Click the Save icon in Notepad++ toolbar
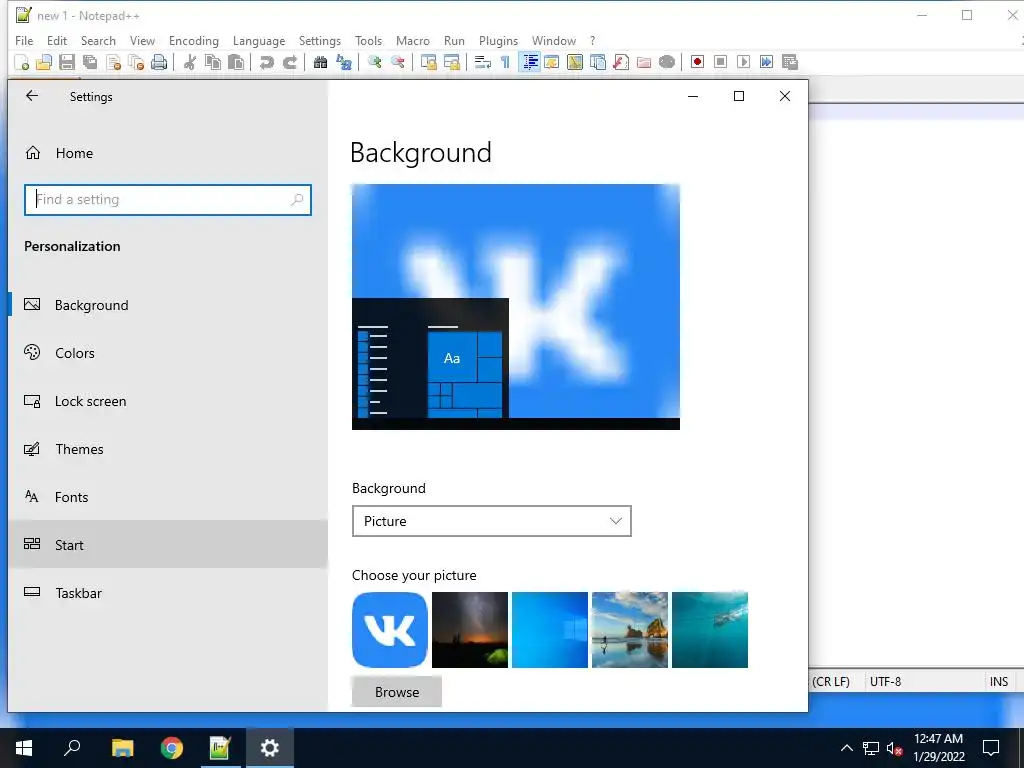 (67, 62)
